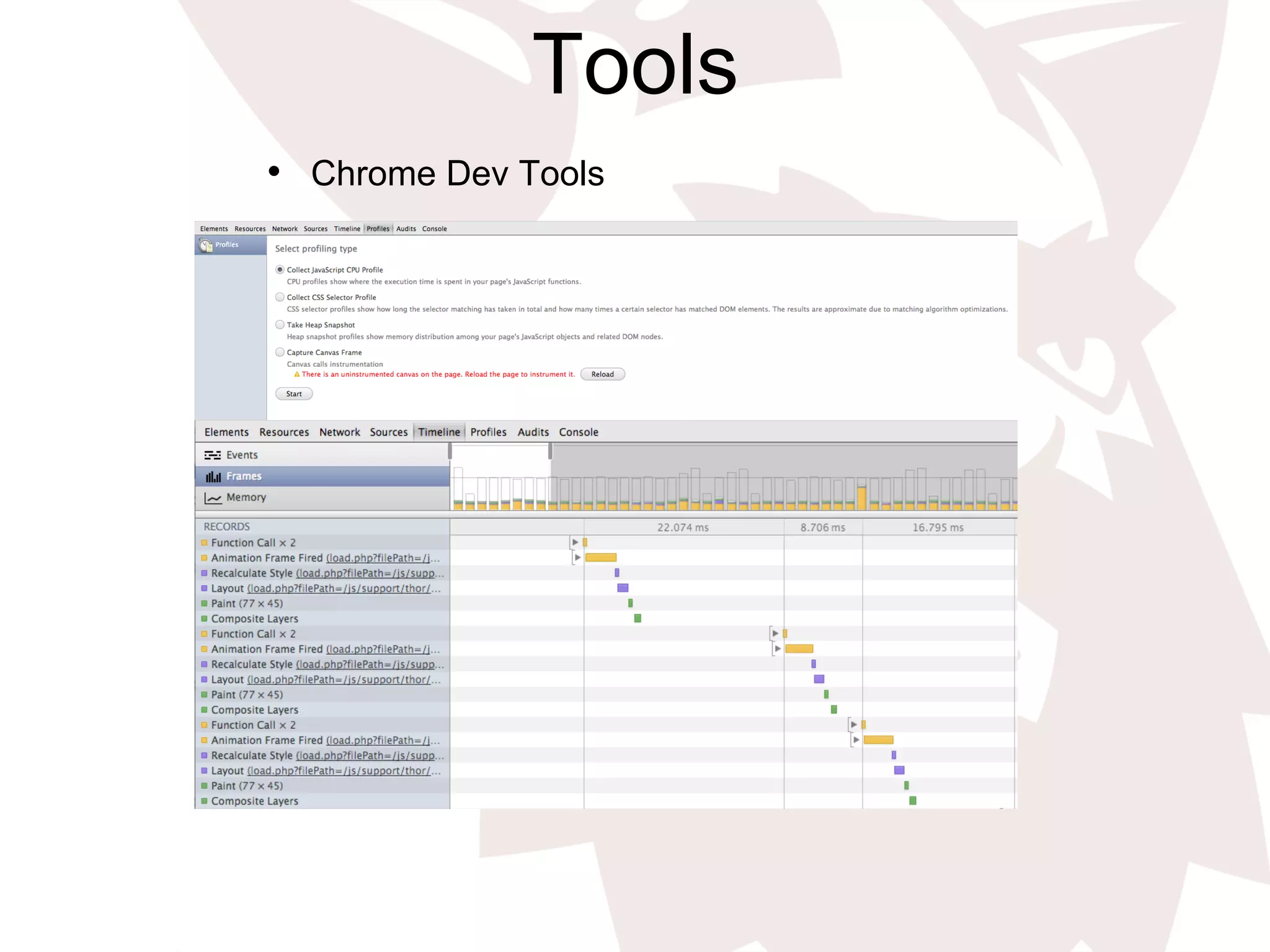Open the Profiles sidebar clock icon
Screen dimensions: 1270x952
point(206,245)
